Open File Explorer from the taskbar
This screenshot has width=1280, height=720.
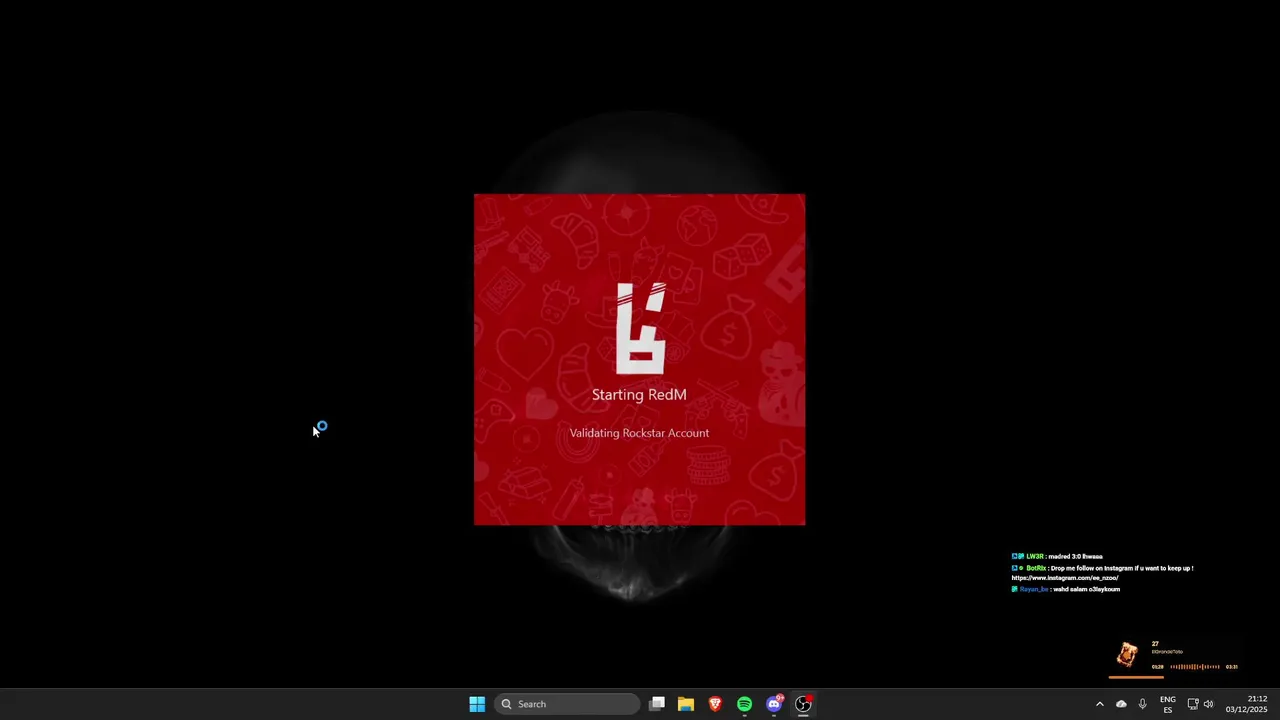(x=686, y=704)
